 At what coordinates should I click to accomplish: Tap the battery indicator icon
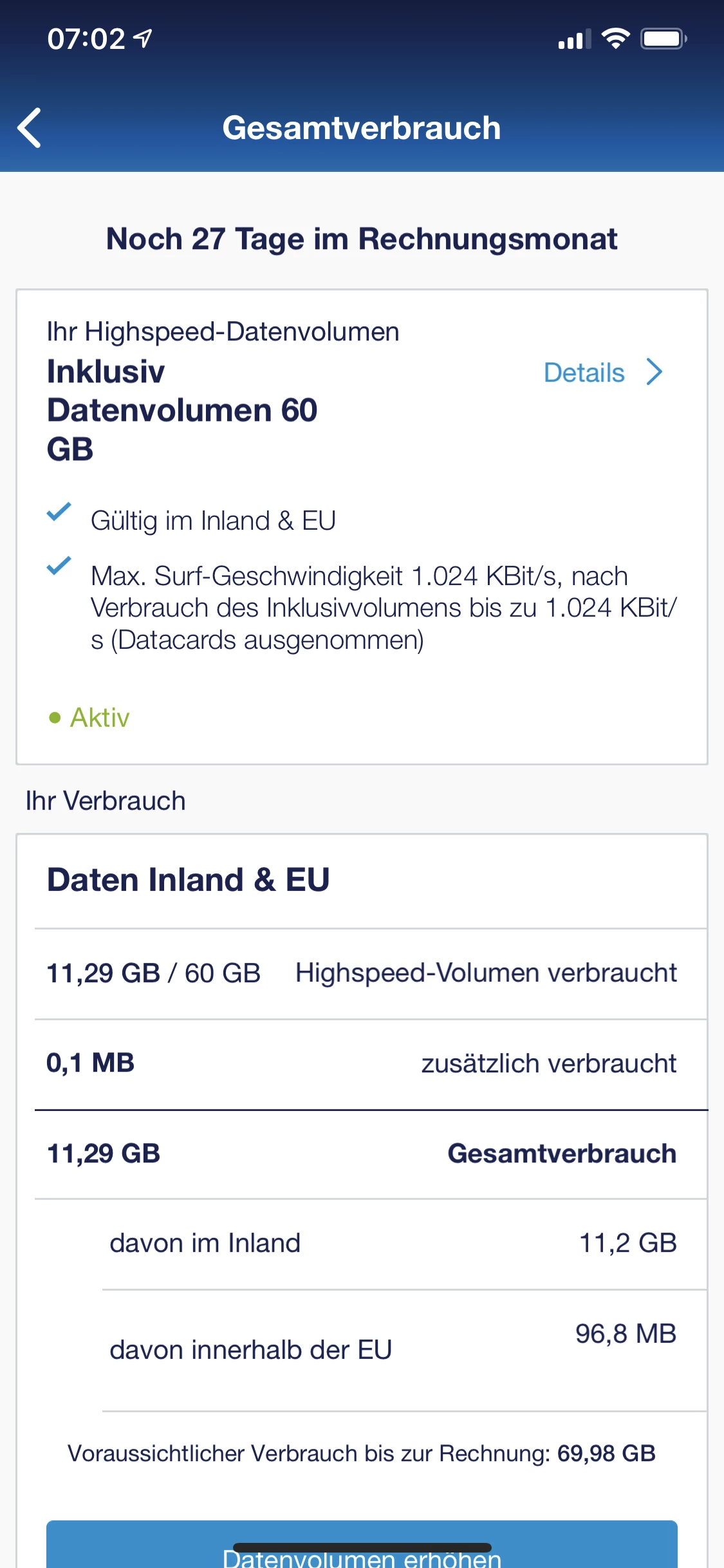coord(663,39)
